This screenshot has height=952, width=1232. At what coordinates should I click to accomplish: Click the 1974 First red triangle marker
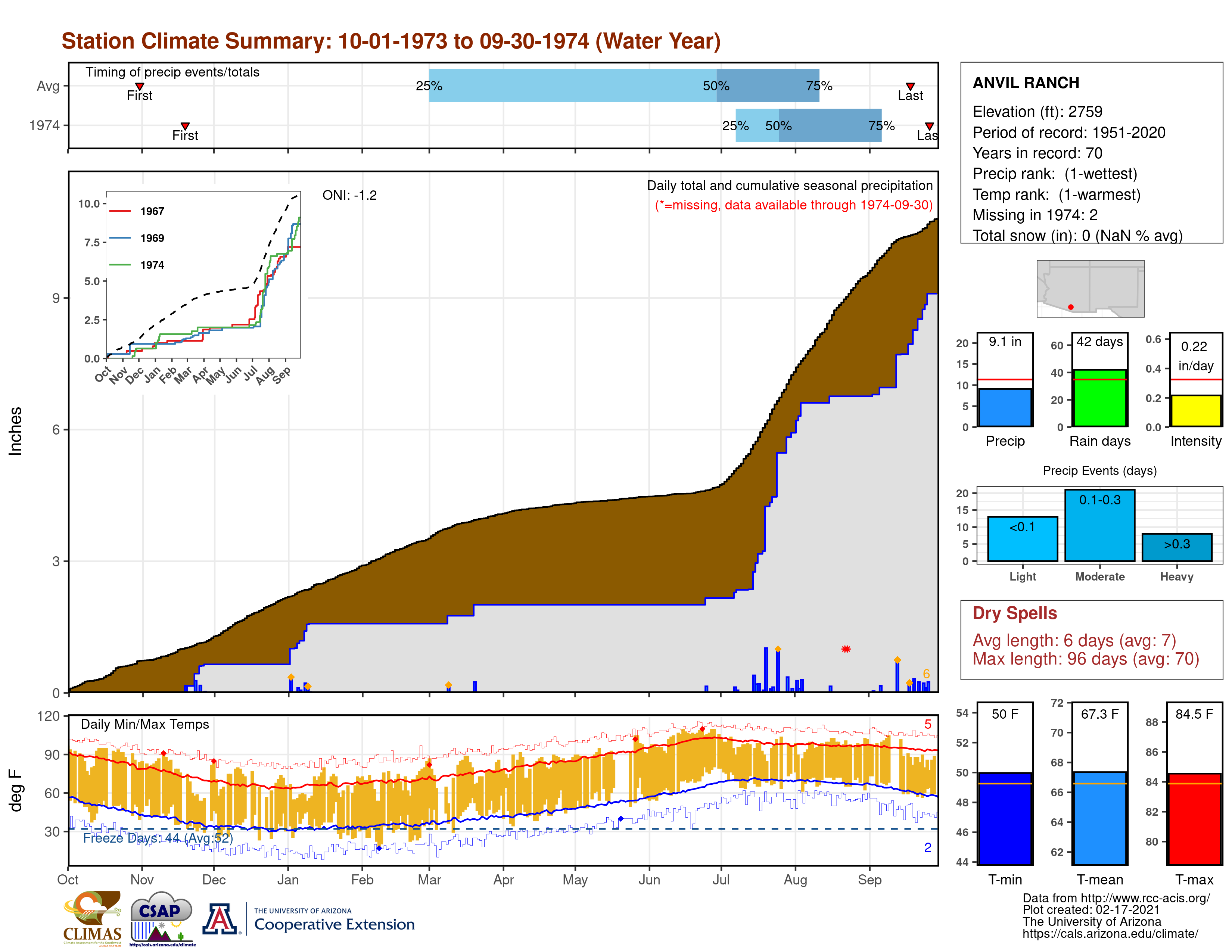[185, 126]
